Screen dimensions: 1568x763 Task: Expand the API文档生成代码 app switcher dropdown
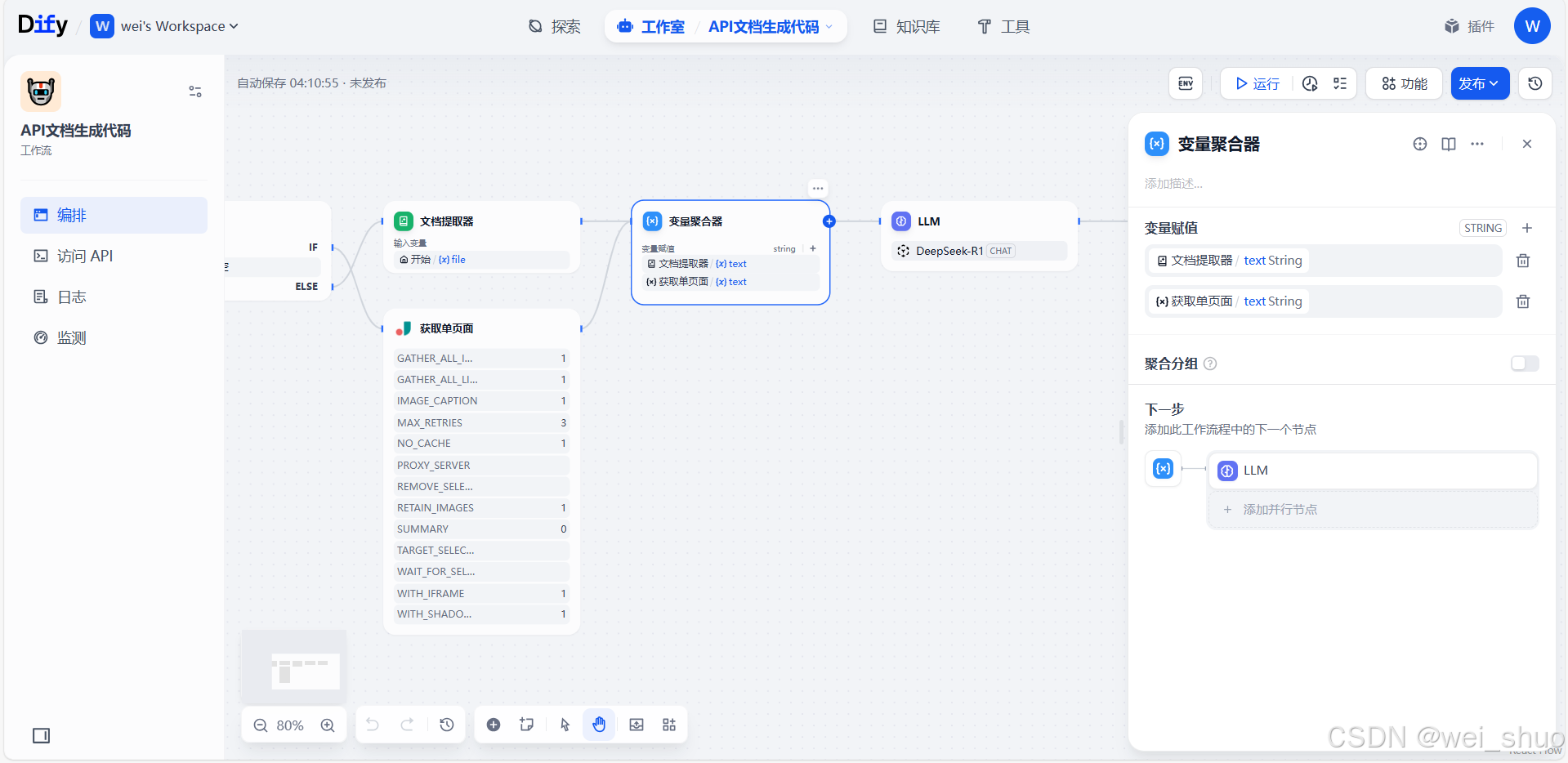point(771,27)
